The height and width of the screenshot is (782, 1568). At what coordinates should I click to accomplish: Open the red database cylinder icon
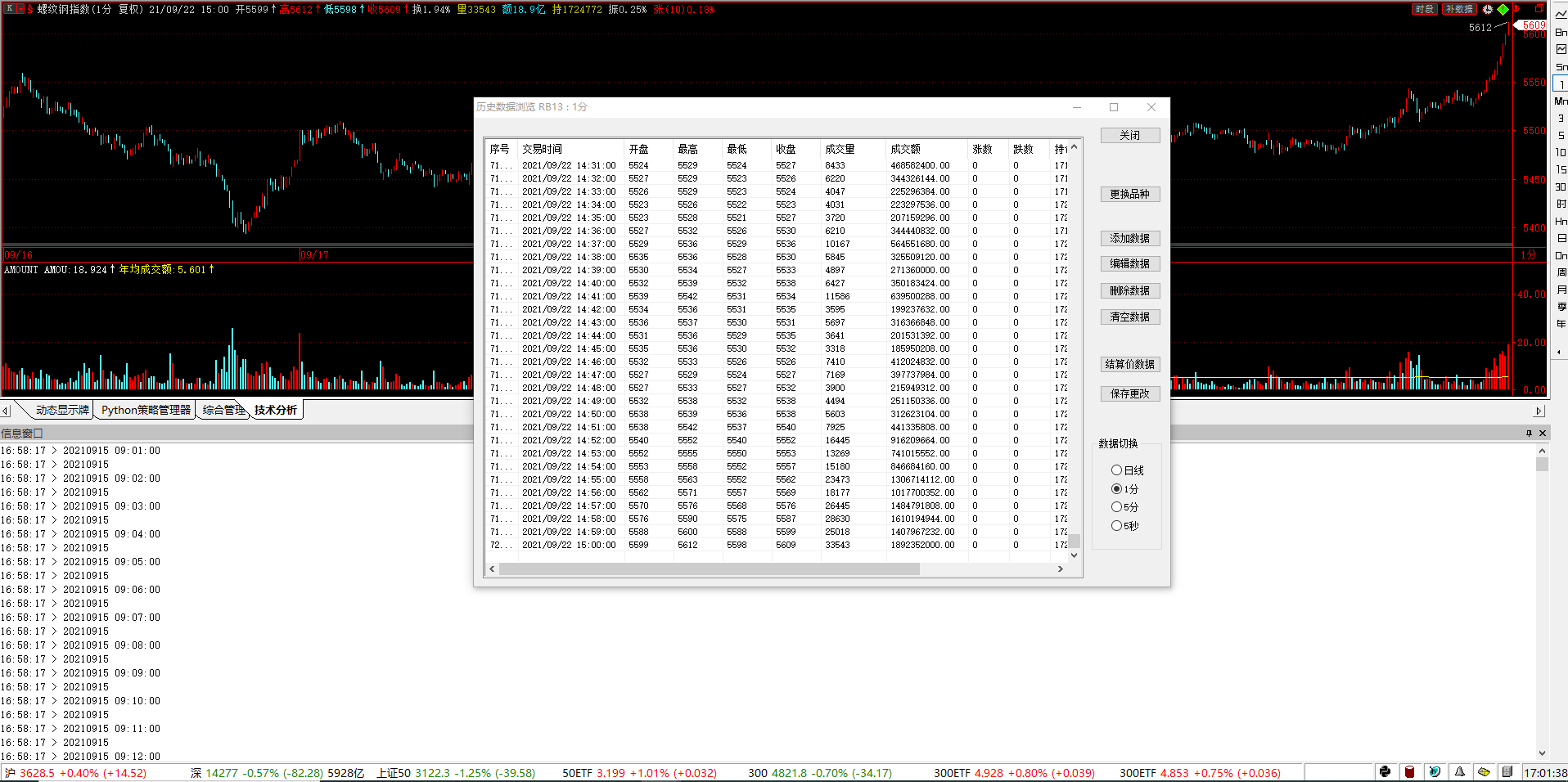point(1409,771)
